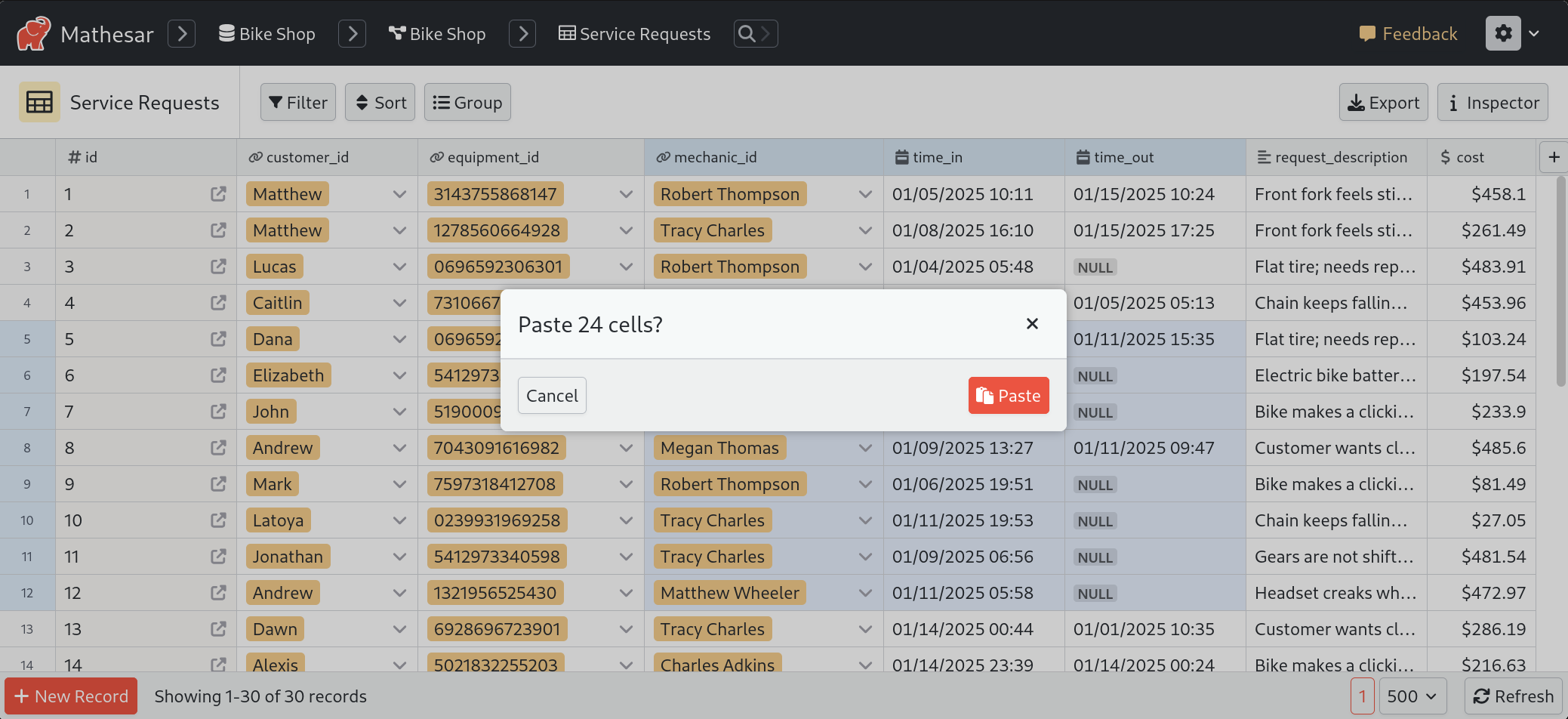Expand the mechanic dropdown for Tracy Charles

tap(865, 230)
